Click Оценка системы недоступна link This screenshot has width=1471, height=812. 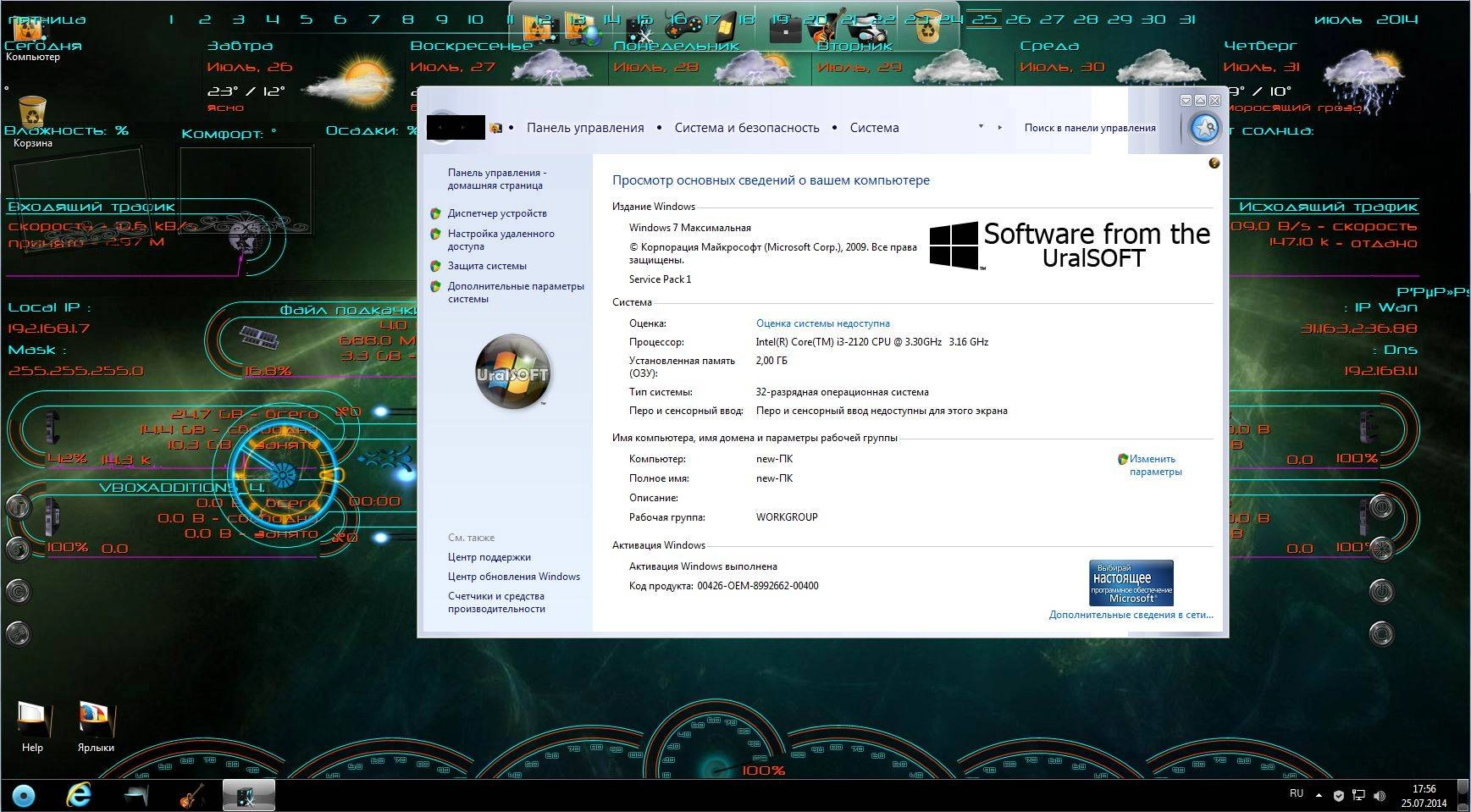click(x=822, y=323)
